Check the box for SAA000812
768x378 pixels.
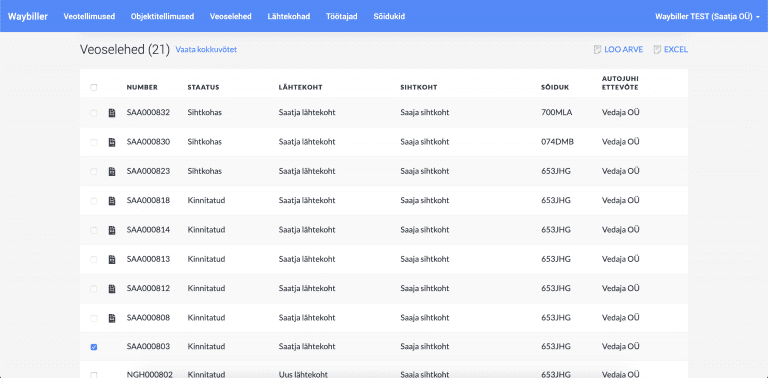point(94,289)
